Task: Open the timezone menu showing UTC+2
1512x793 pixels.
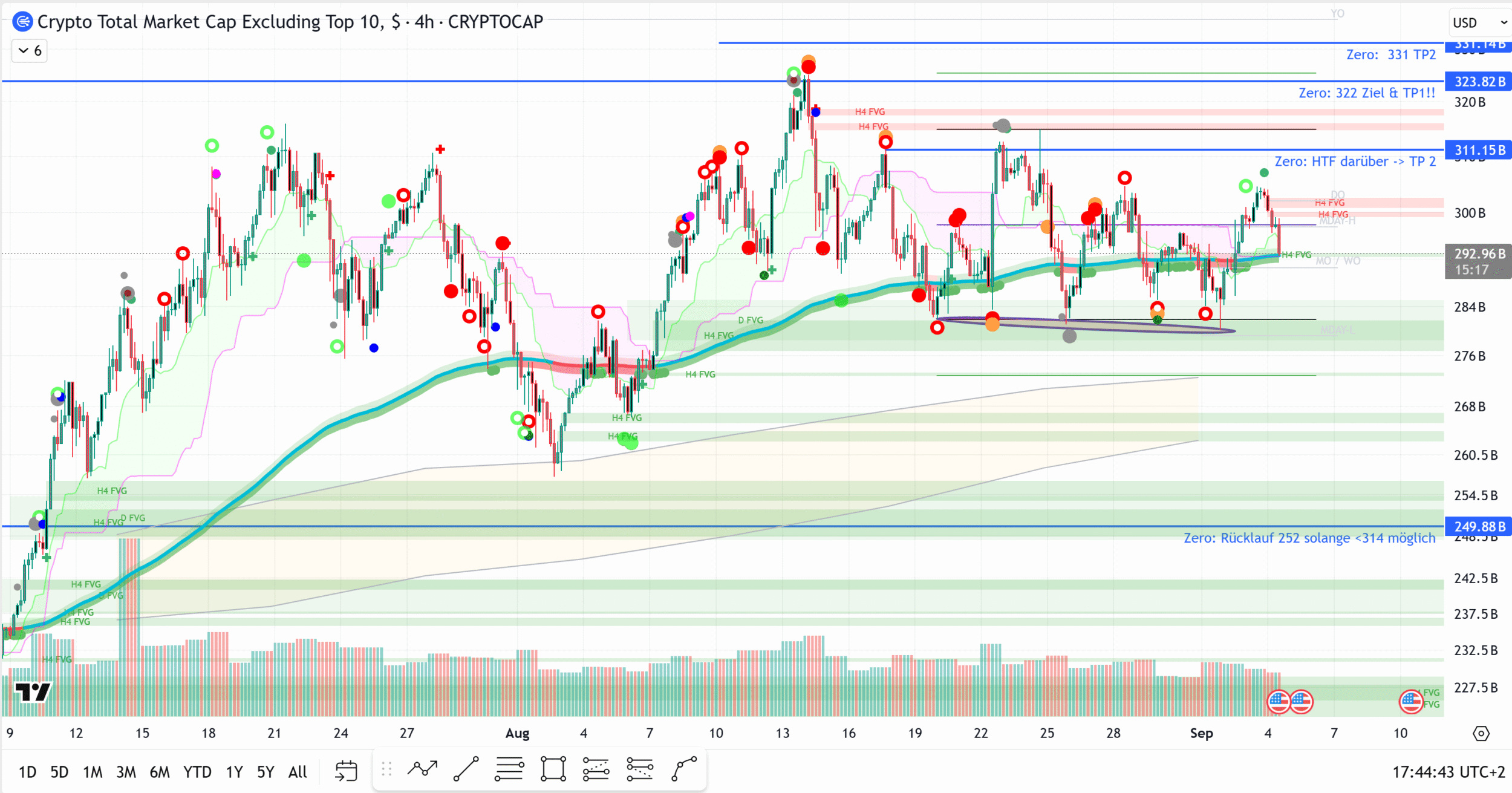Action: [x=1448, y=772]
